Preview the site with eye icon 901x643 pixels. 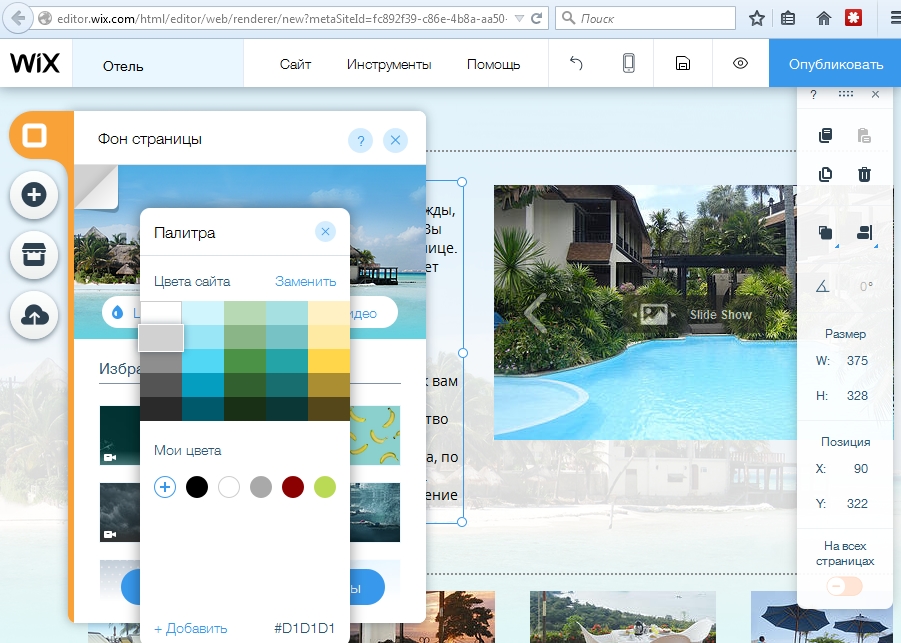pyautogui.click(x=740, y=64)
